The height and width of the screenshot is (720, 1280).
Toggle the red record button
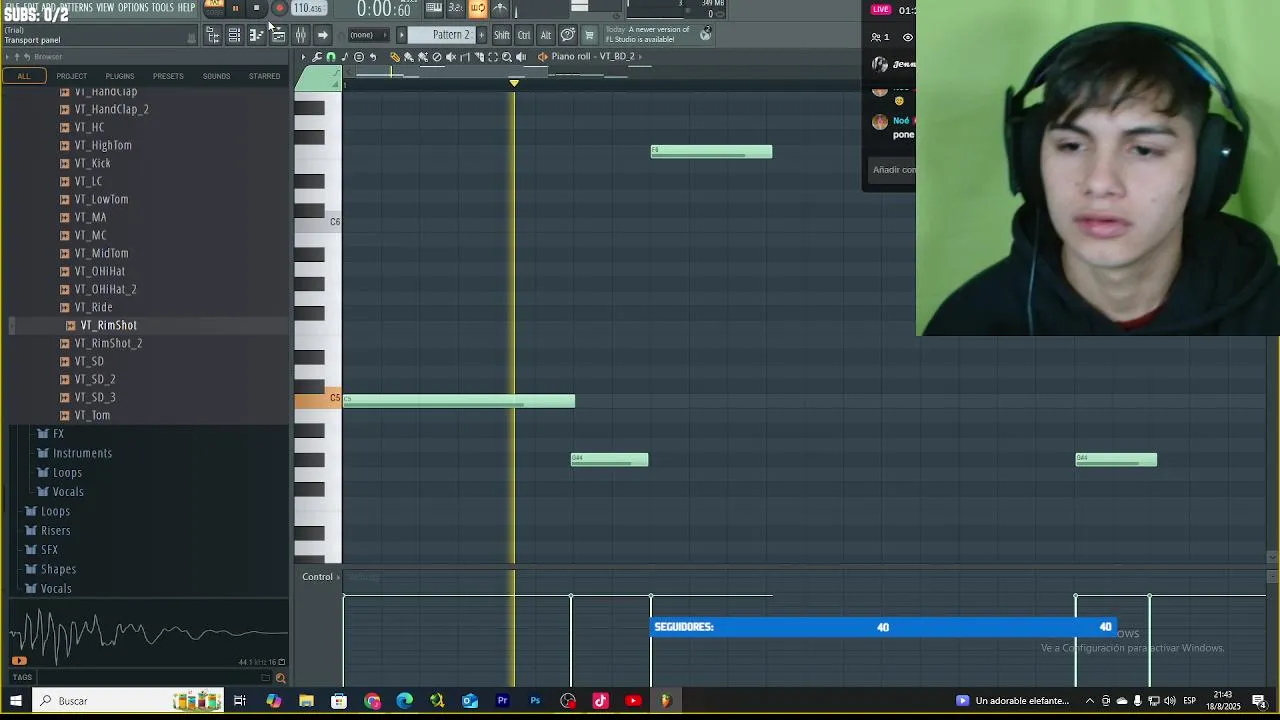279,8
